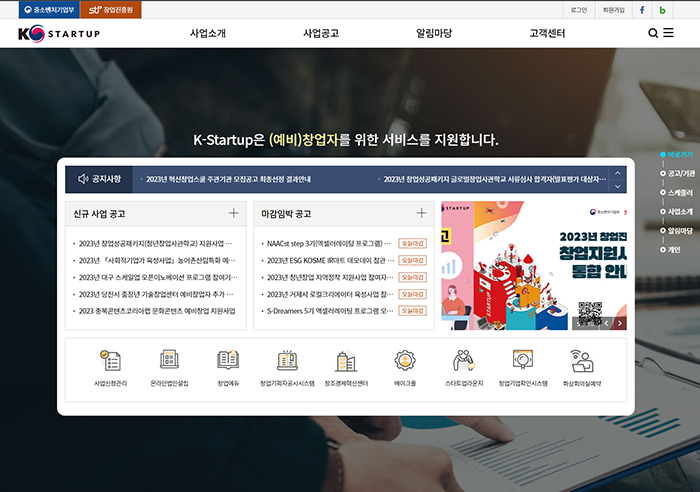Jump to 알림마당 section in side nav
Image resolution: width=700 pixels, height=492 pixels.
coord(677,230)
